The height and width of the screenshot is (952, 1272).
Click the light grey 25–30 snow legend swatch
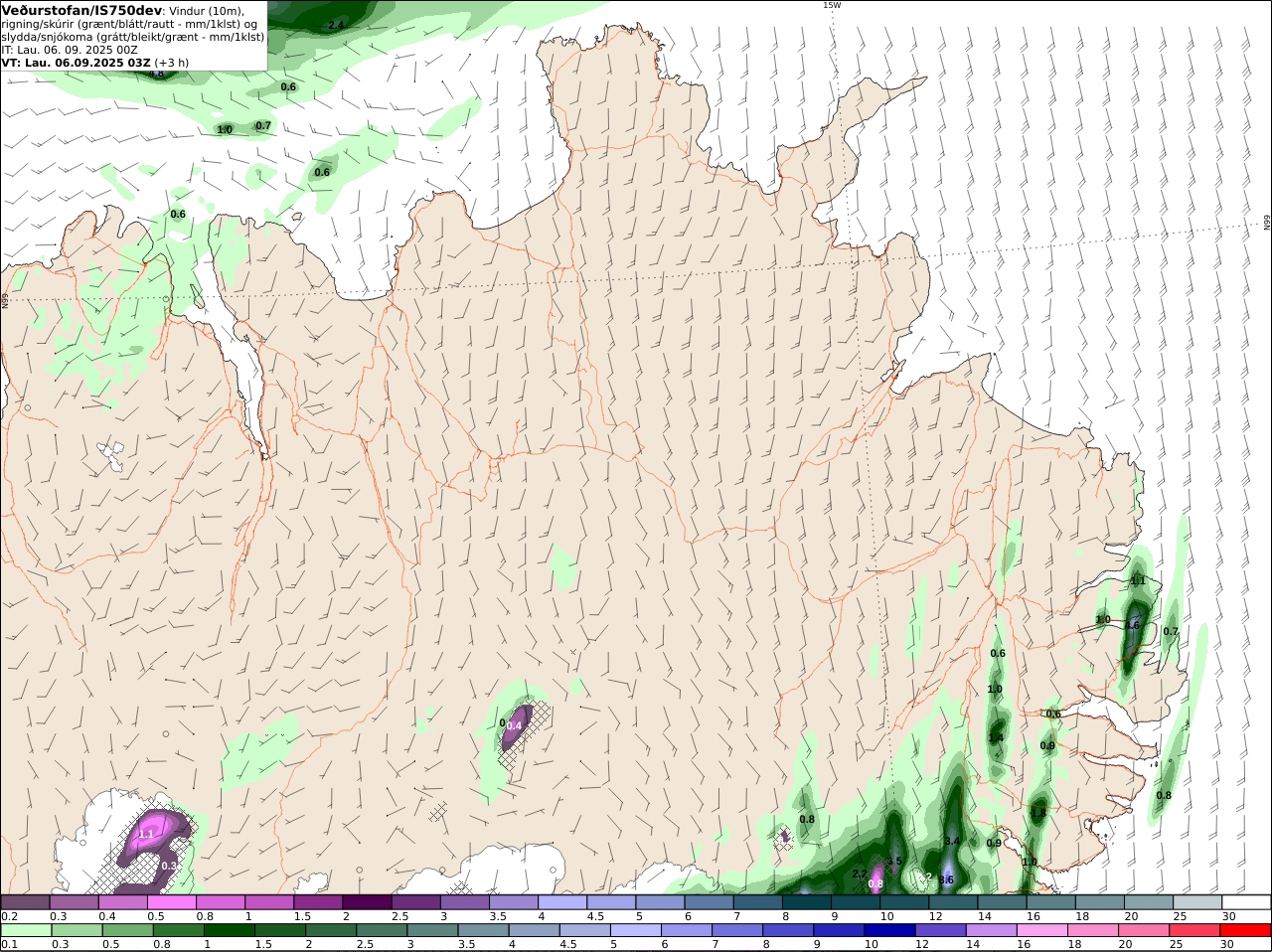[1198, 902]
